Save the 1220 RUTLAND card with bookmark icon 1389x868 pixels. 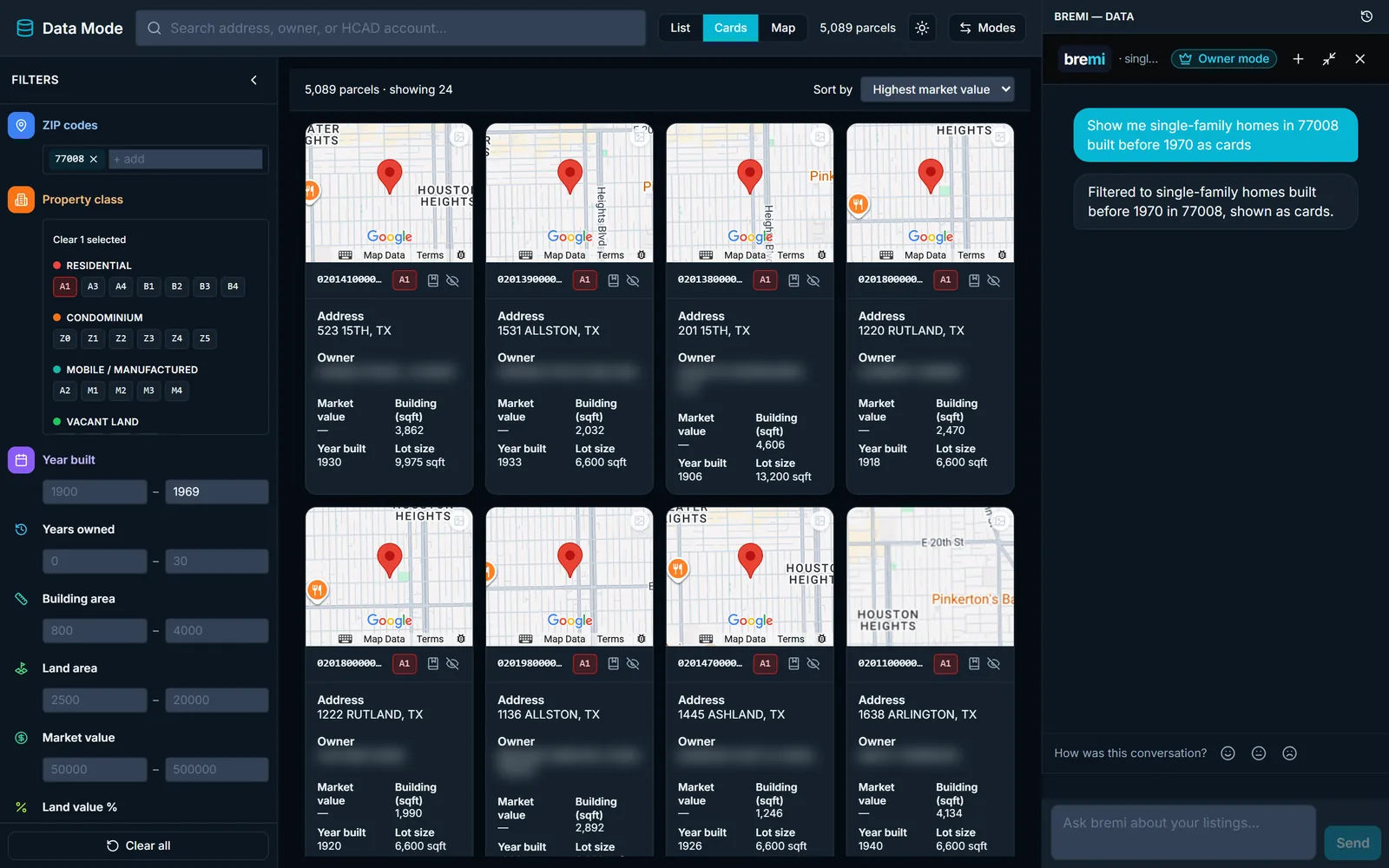[974, 280]
